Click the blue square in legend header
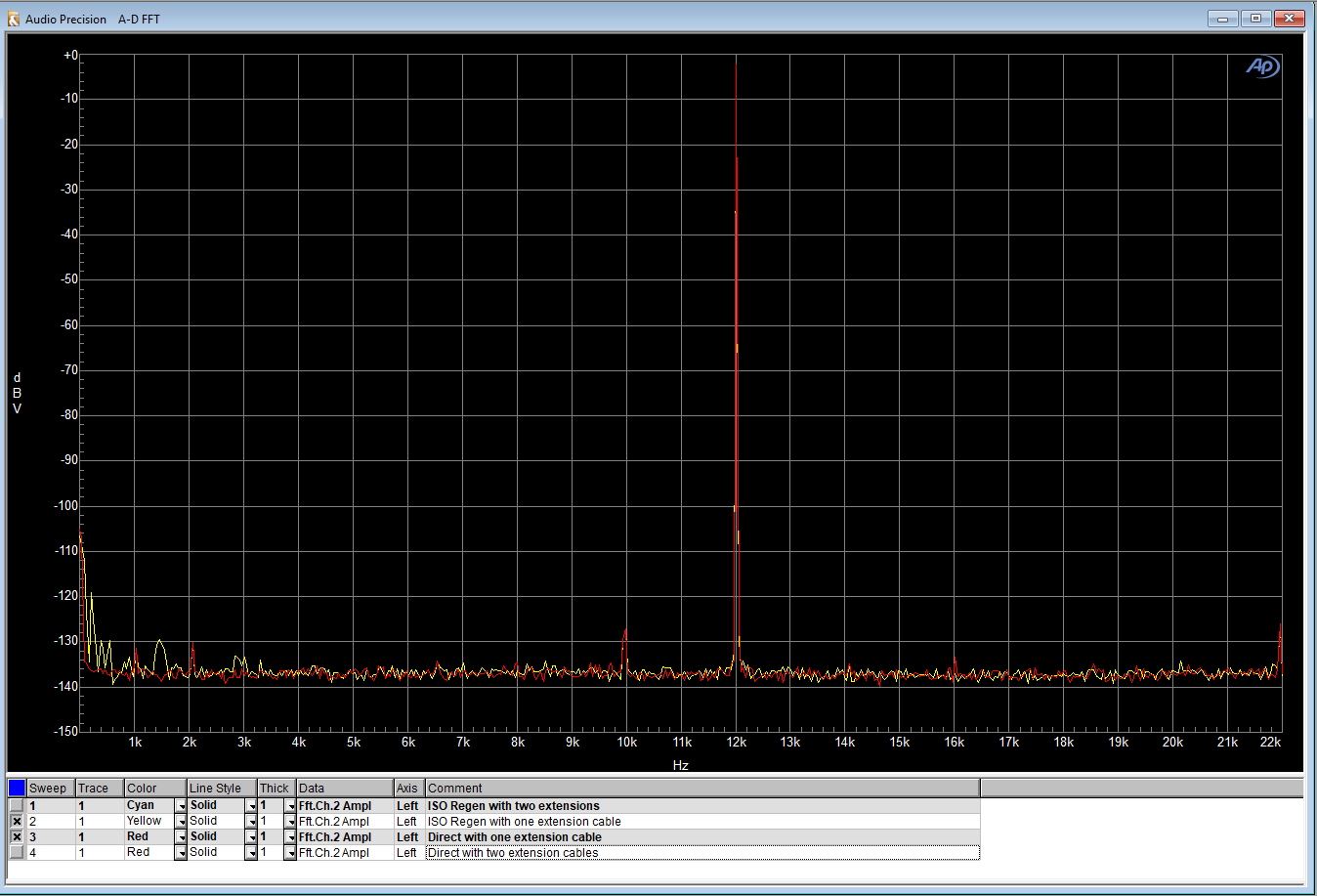Image resolution: width=1317 pixels, height=896 pixels. [17, 788]
